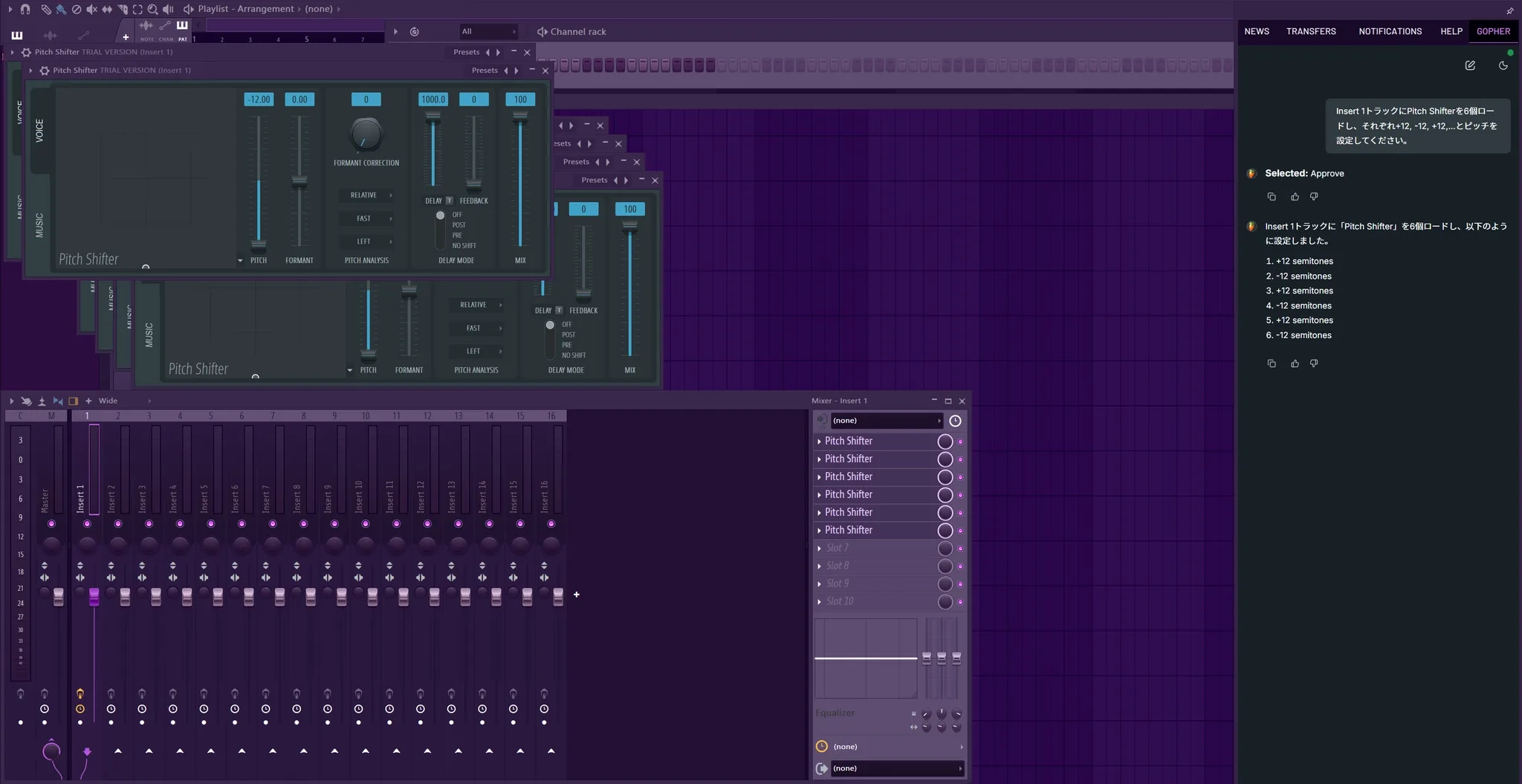1522x784 pixels.
Task: Click the PAT piano keys focus icon
Action: coord(182,27)
